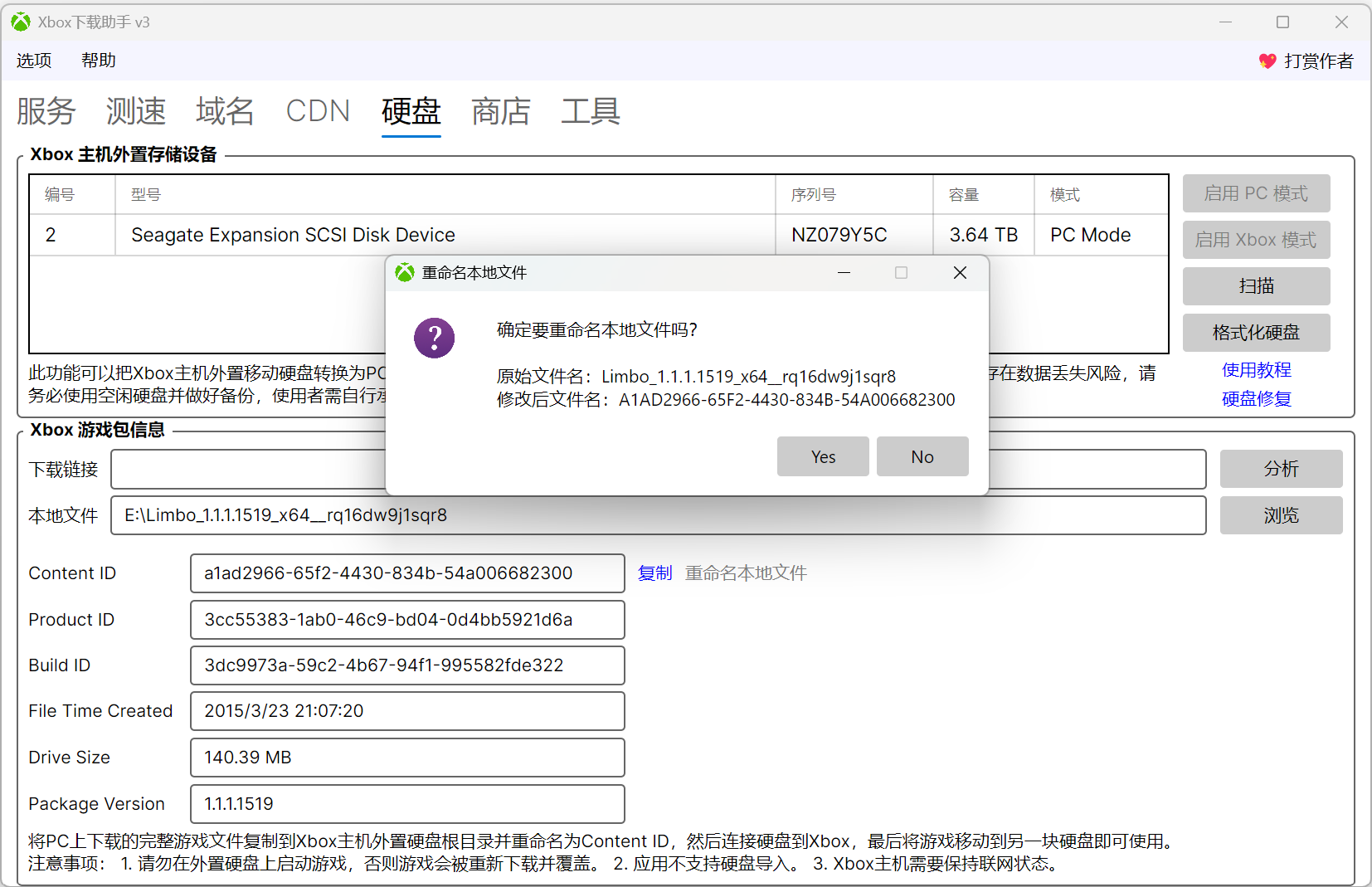Image resolution: width=1372 pixels, height=887 pixels.
Task: Close the 重命名本地文件 dialog
Action: 960,272
